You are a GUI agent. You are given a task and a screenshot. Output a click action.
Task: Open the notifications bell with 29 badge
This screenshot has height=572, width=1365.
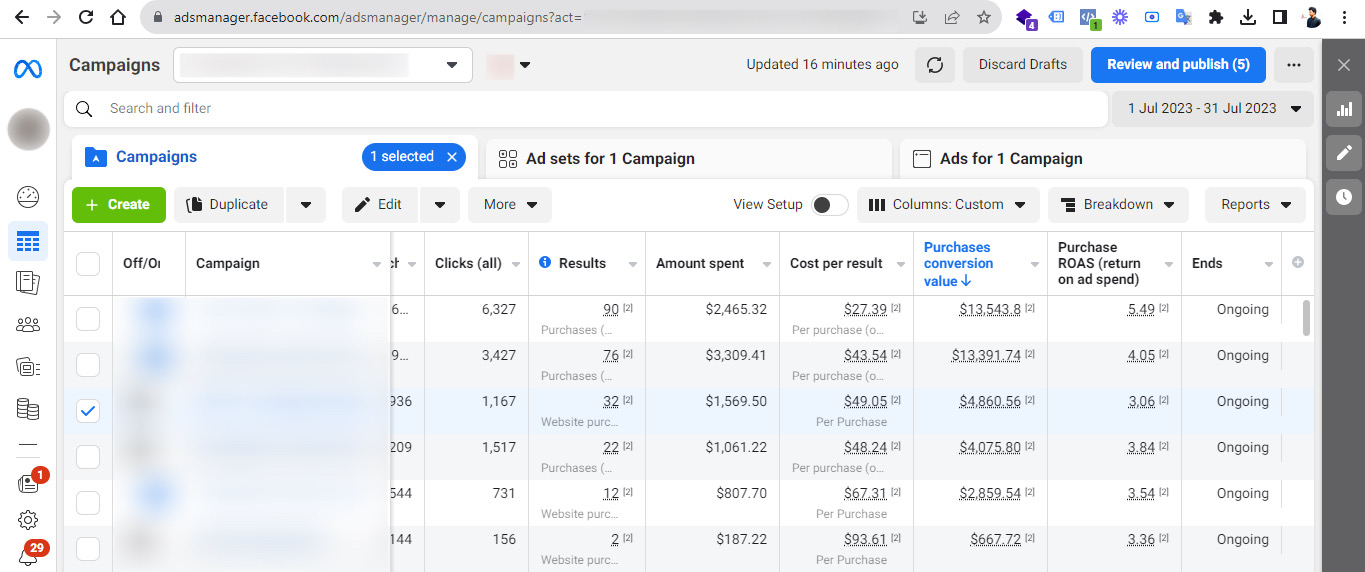tap(28, 556)
